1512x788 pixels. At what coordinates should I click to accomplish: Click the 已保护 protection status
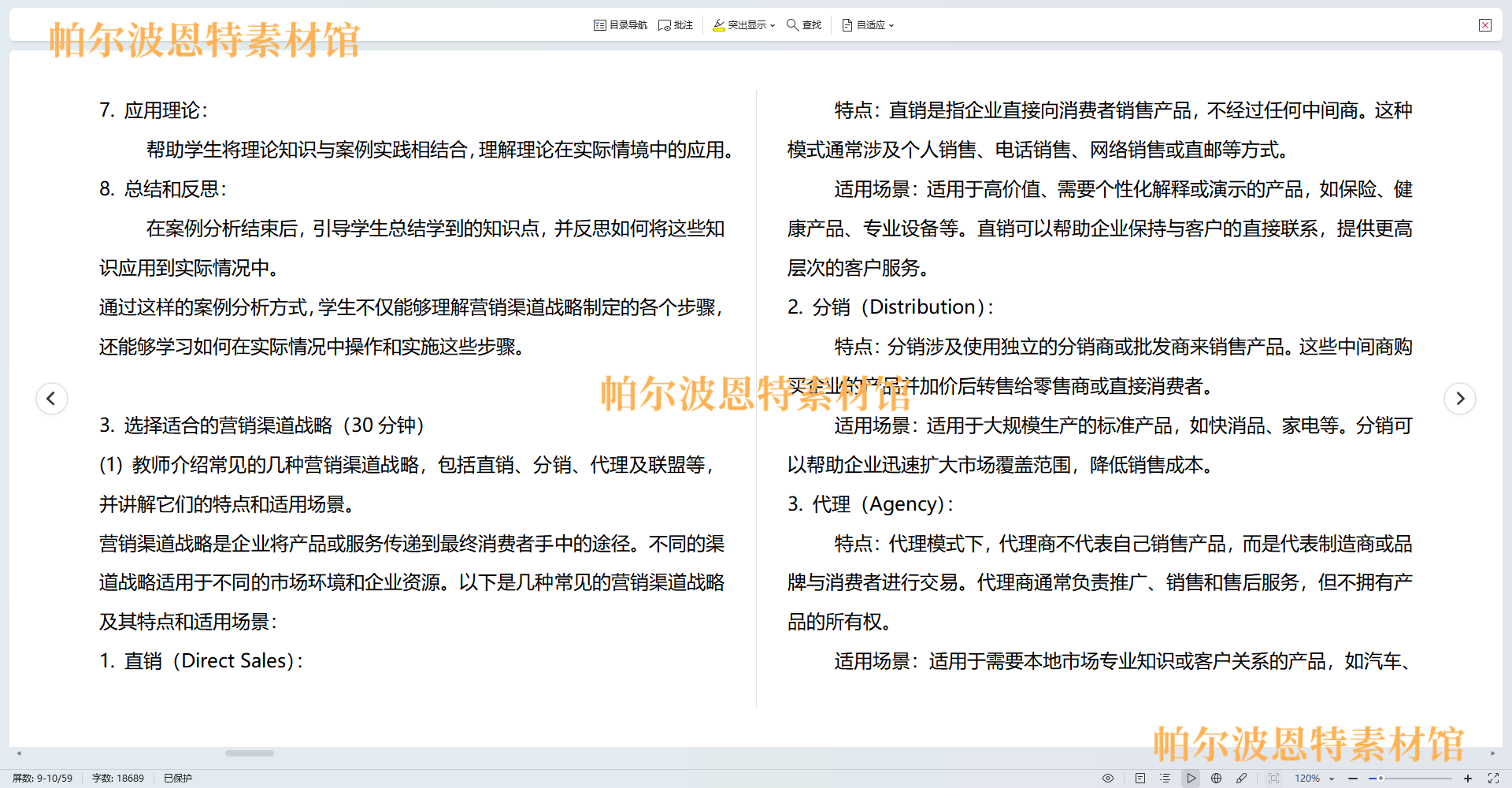(x=178, y=778)
